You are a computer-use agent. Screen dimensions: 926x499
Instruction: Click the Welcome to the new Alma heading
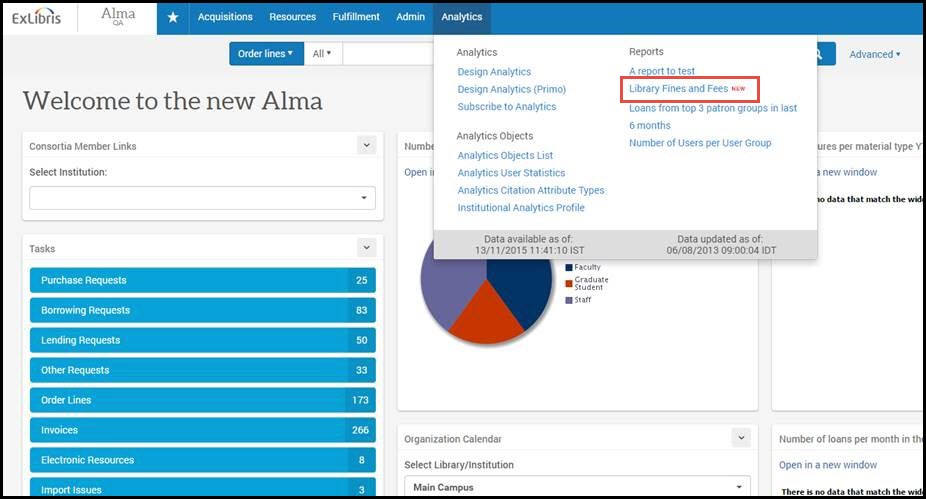tap(172, 100)
